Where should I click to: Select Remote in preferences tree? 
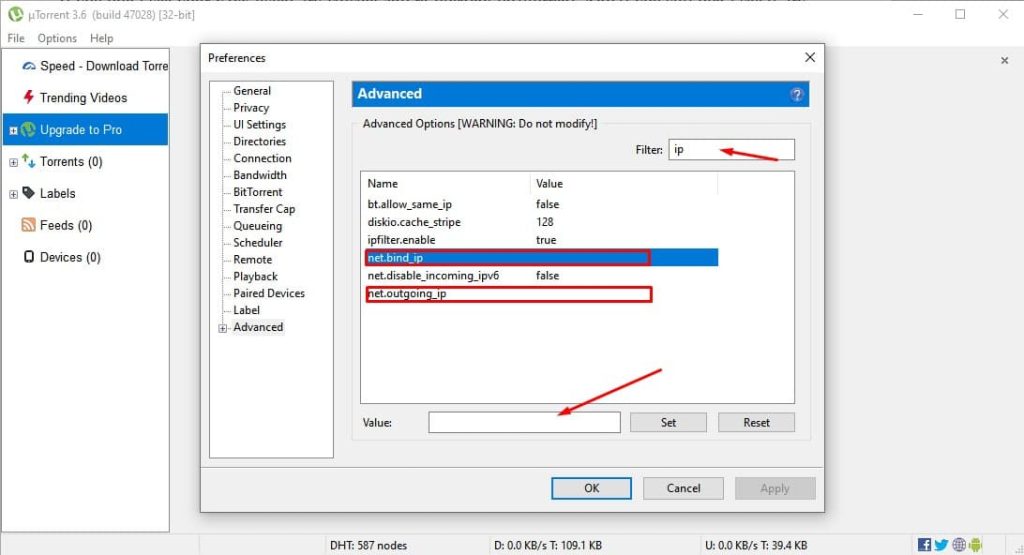click(252, 259)
